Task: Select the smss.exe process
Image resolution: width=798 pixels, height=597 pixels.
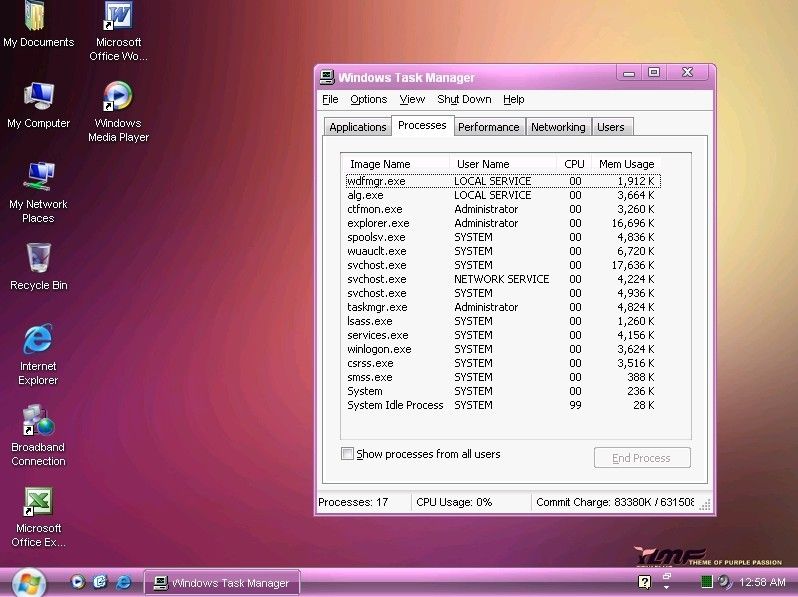Action: click(503, 377)
